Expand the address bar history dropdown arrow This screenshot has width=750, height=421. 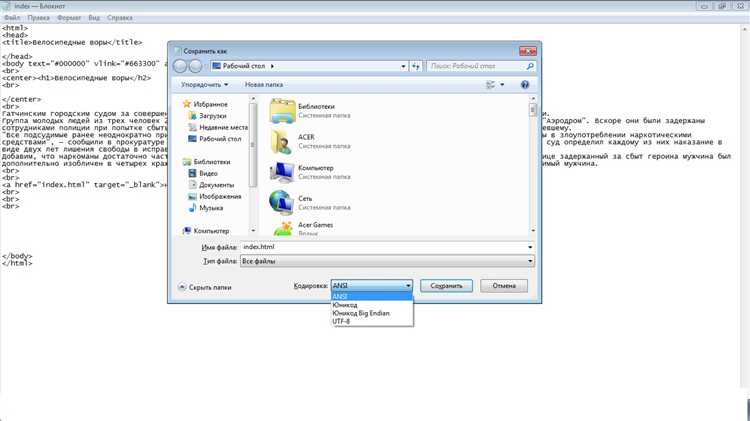click(x=403, y=66)
